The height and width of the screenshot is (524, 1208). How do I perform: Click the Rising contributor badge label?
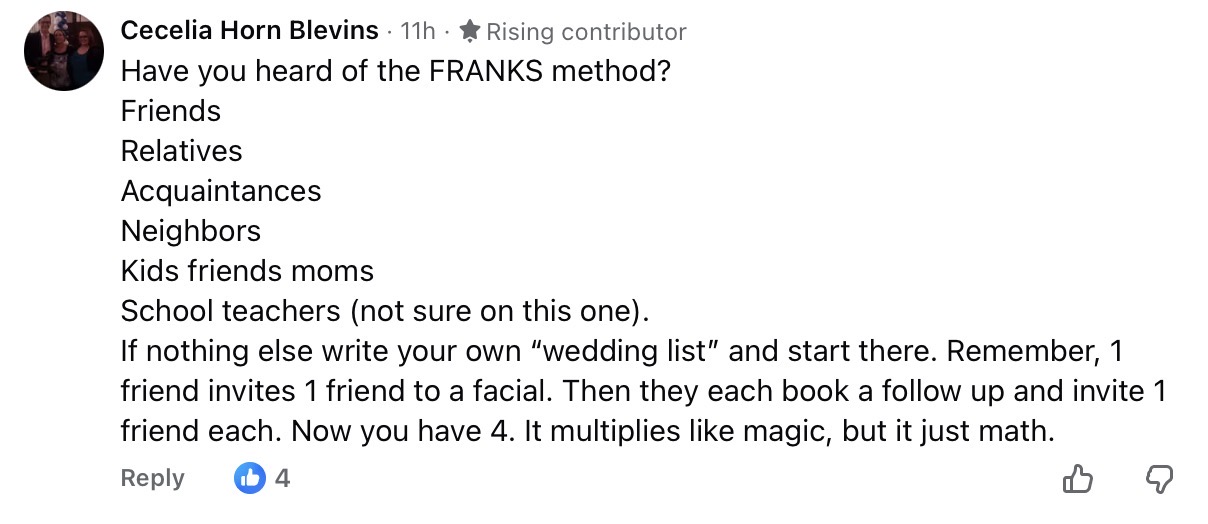pyautogui.click(x=586, y=32)
